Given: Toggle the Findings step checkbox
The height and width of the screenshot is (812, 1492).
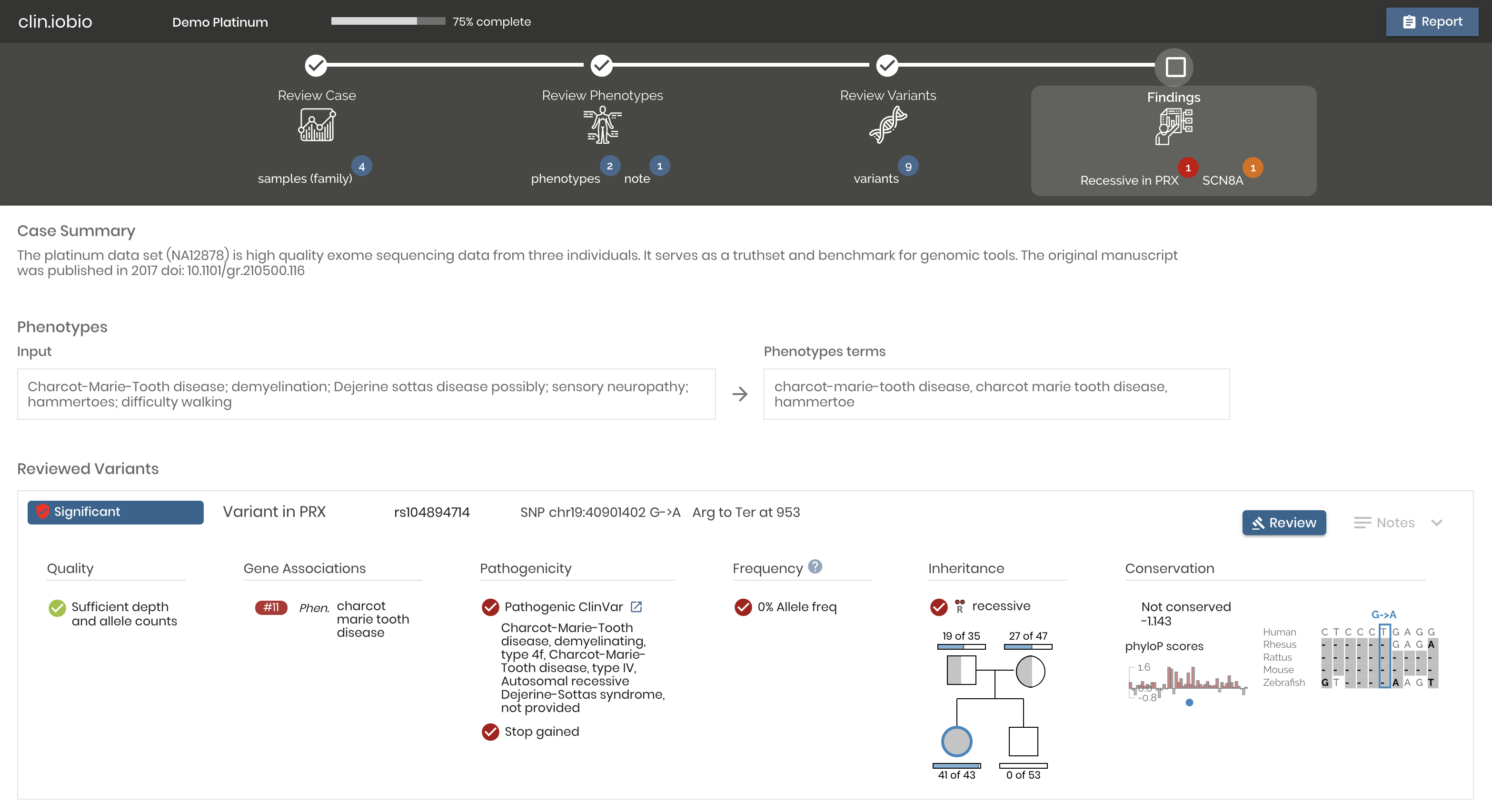Looking at the screenshot, I should pyautogui.click(x=1174, y=67).
